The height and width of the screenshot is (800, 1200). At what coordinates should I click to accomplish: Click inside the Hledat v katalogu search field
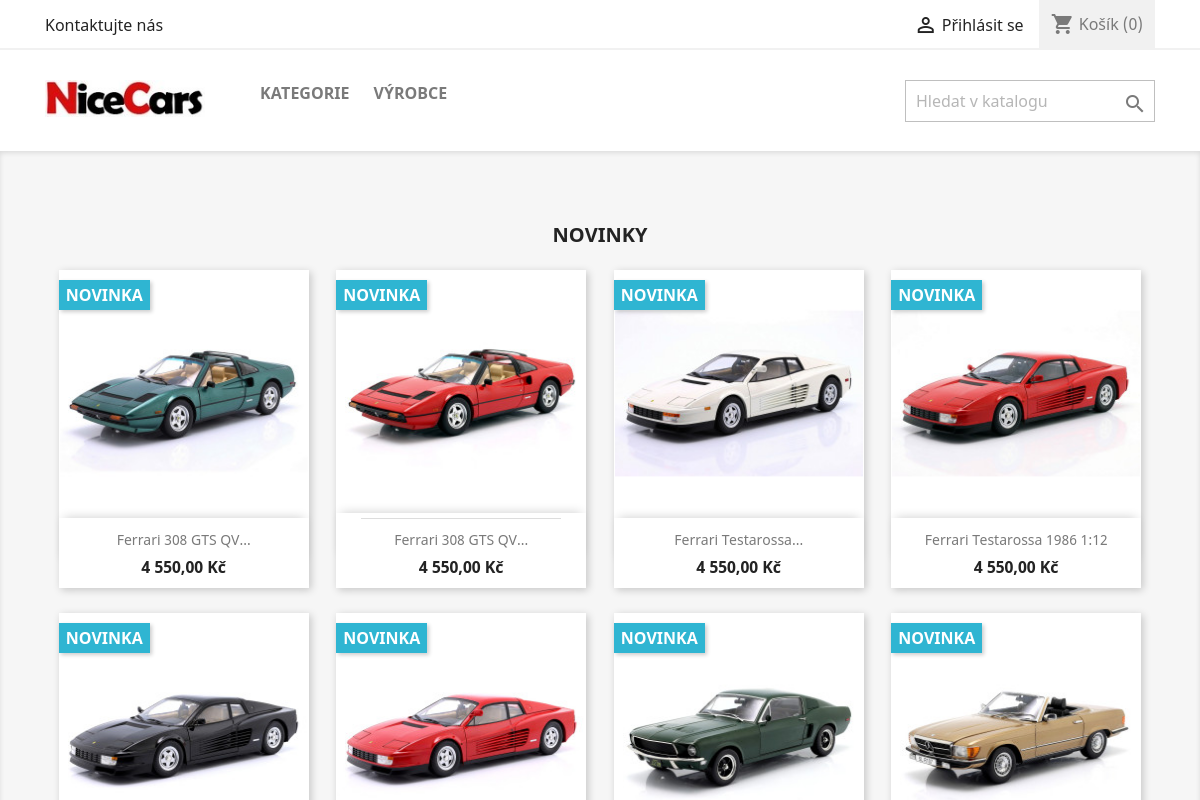pyautogui.click(x=1010, y=101)
